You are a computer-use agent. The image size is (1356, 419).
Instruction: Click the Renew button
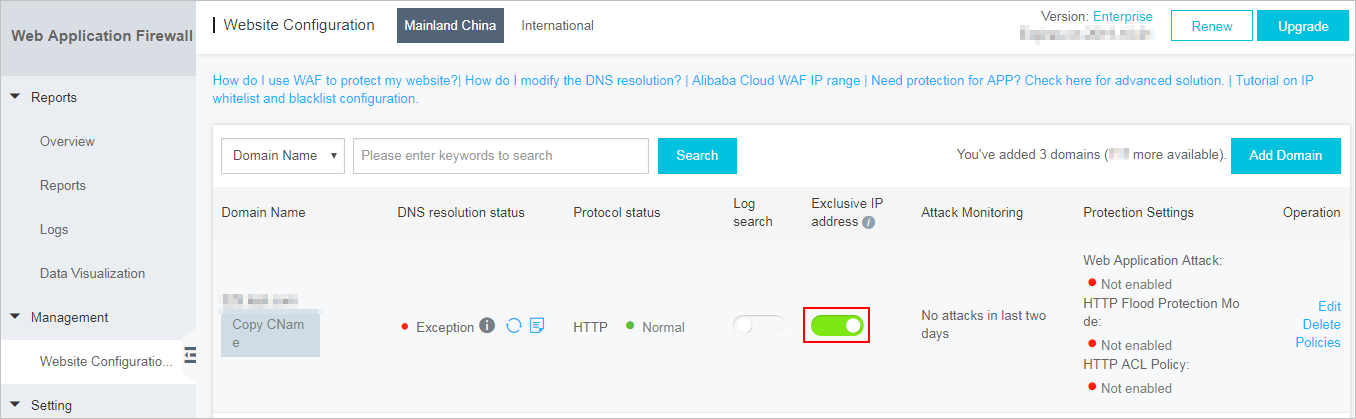pyautogui.click(x=1212, y=27)
